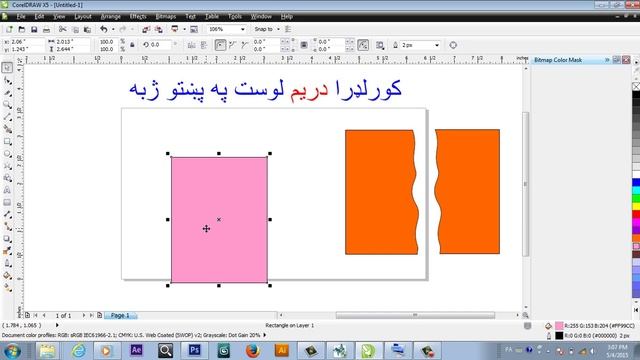The width and height of the screenshot is (640, 360).
Task: Select the Parallel Dimension tool
Action: pyautogui.click(x=7, y=215)
